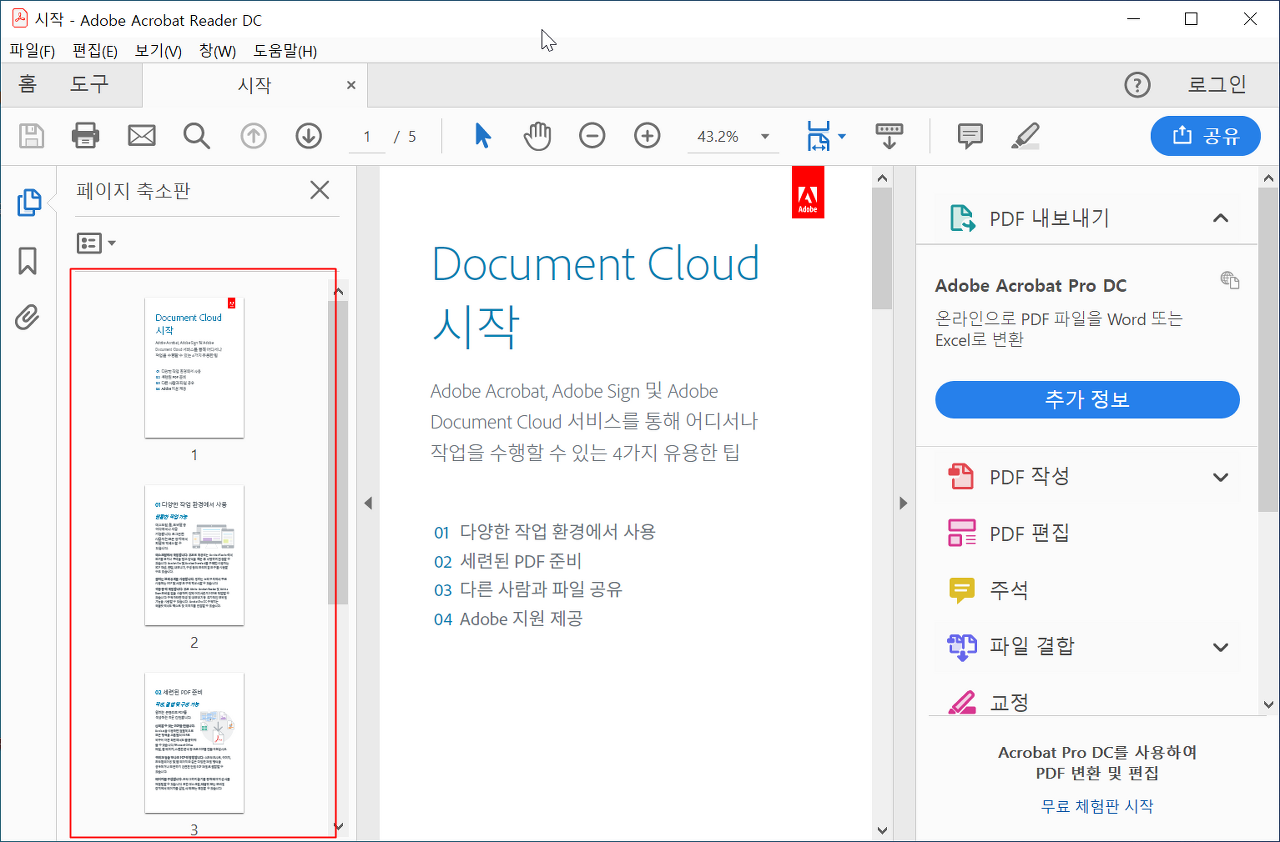
Task: Collapse the right tools pane arrow
Action: pyautogui.click(x=904, y=503)
